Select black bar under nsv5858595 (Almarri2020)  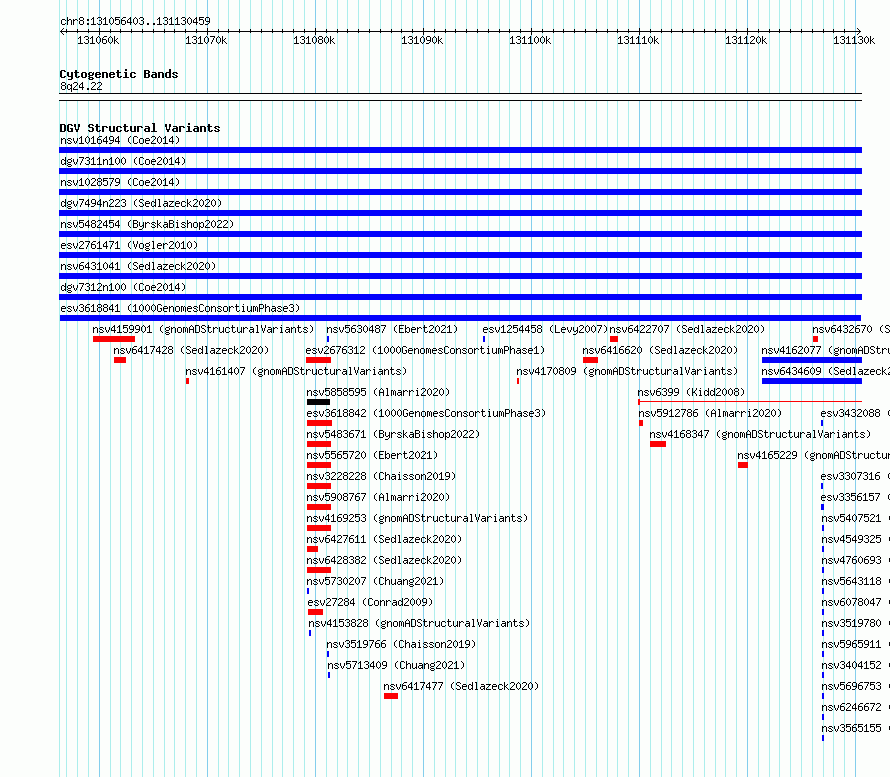tap(318, 402)
